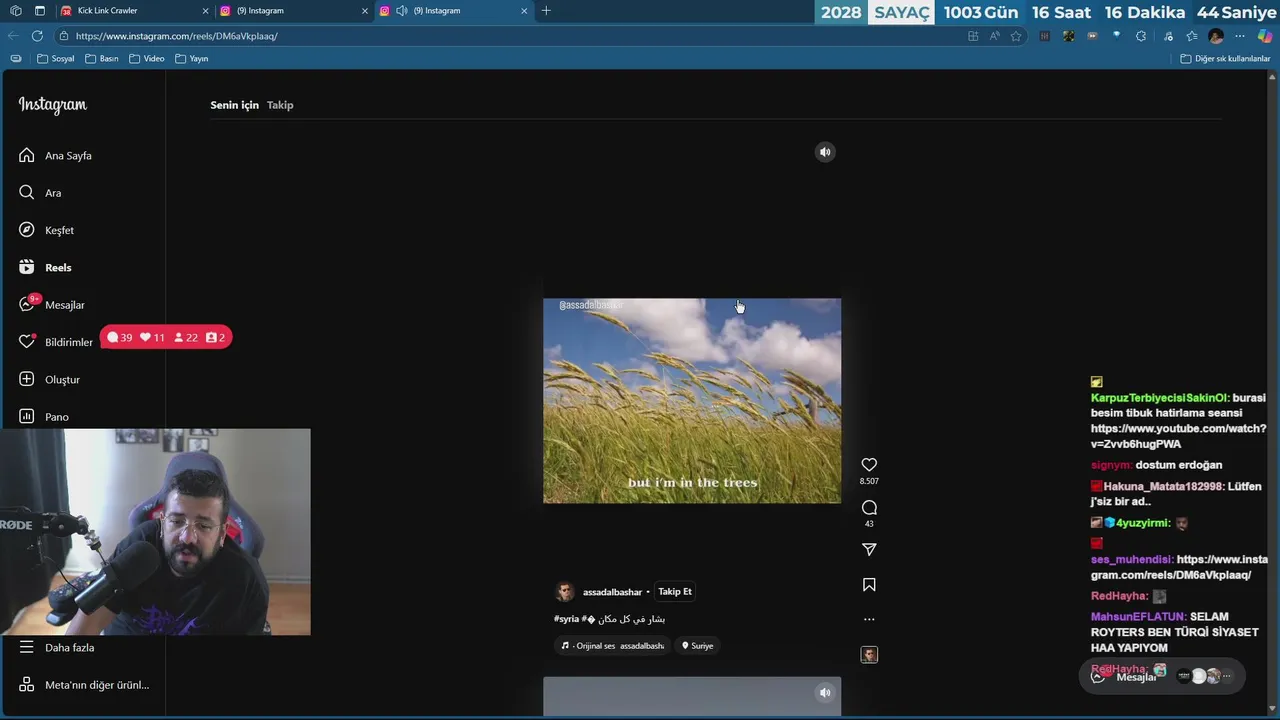The height and width of the screenshot is (720, 1280).
Task: Click the address bar URL
Action: coord(176,36)
